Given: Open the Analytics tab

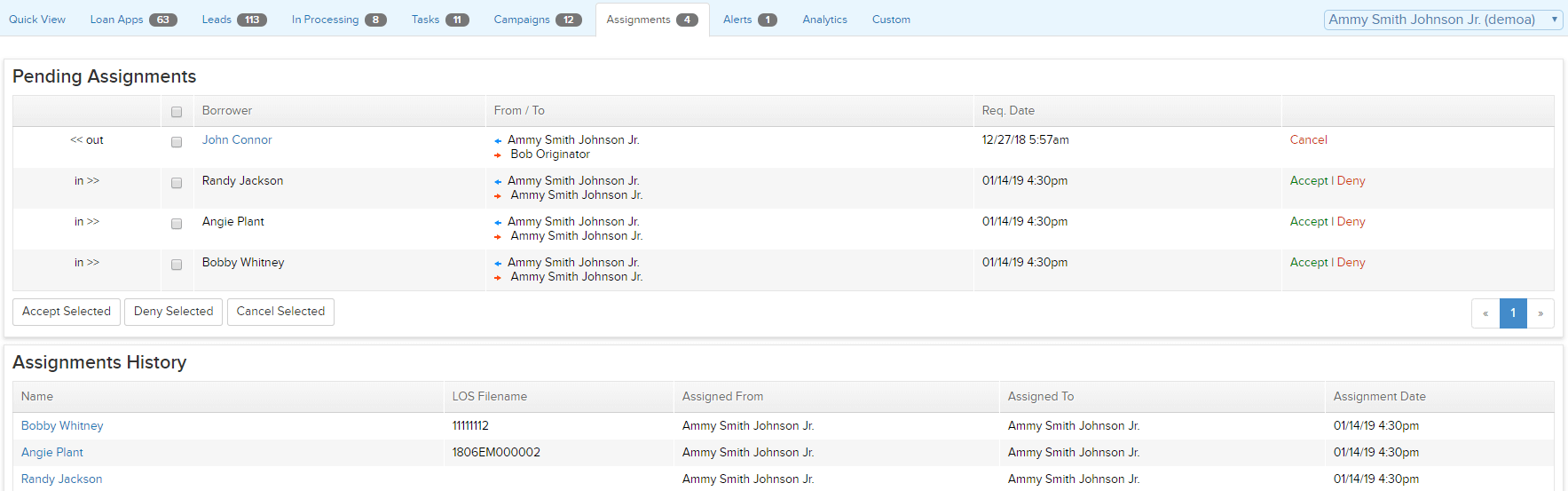Looking at the screenshot, I should click(x=824, y=20).
